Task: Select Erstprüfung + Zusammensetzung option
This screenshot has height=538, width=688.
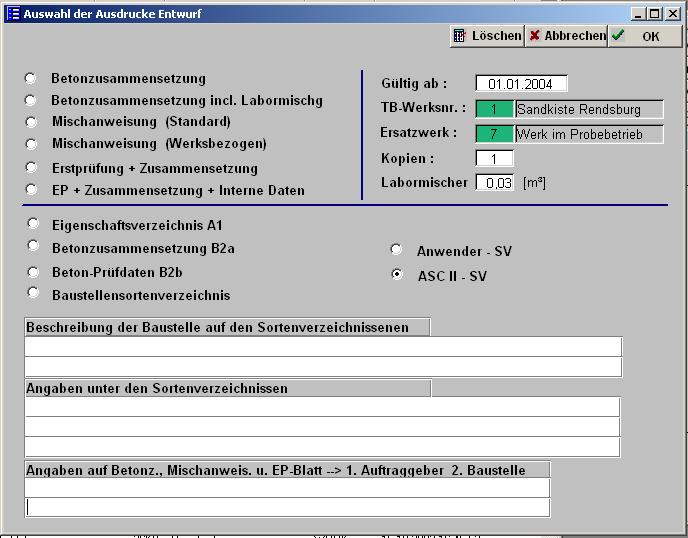Action: tap(31, 168)
